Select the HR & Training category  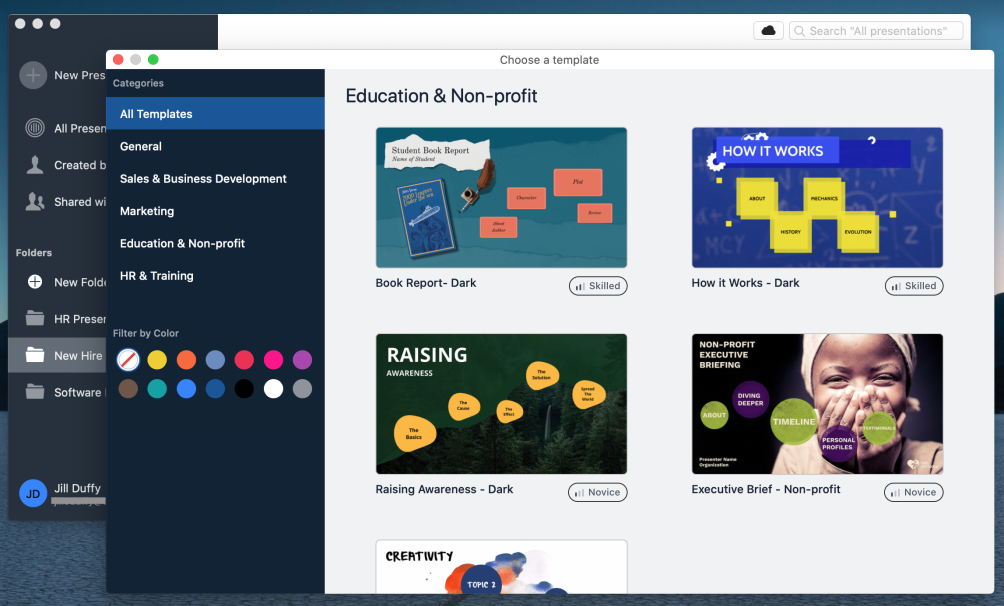[x=215, y=275]
